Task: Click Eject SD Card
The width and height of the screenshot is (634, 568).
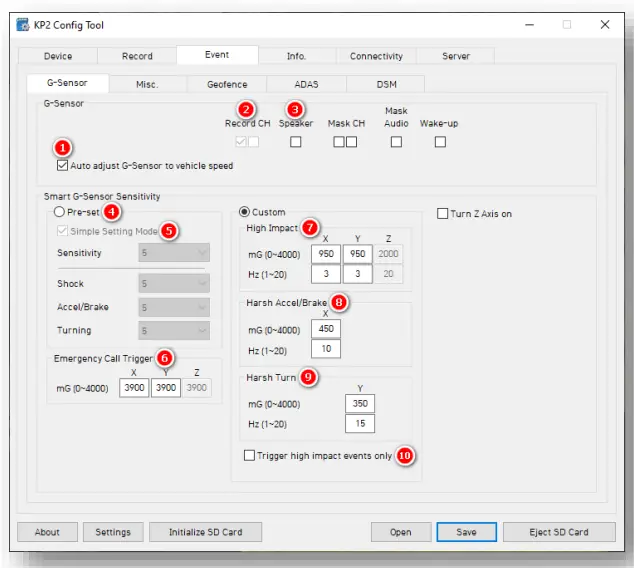Action: click(559, 532)
